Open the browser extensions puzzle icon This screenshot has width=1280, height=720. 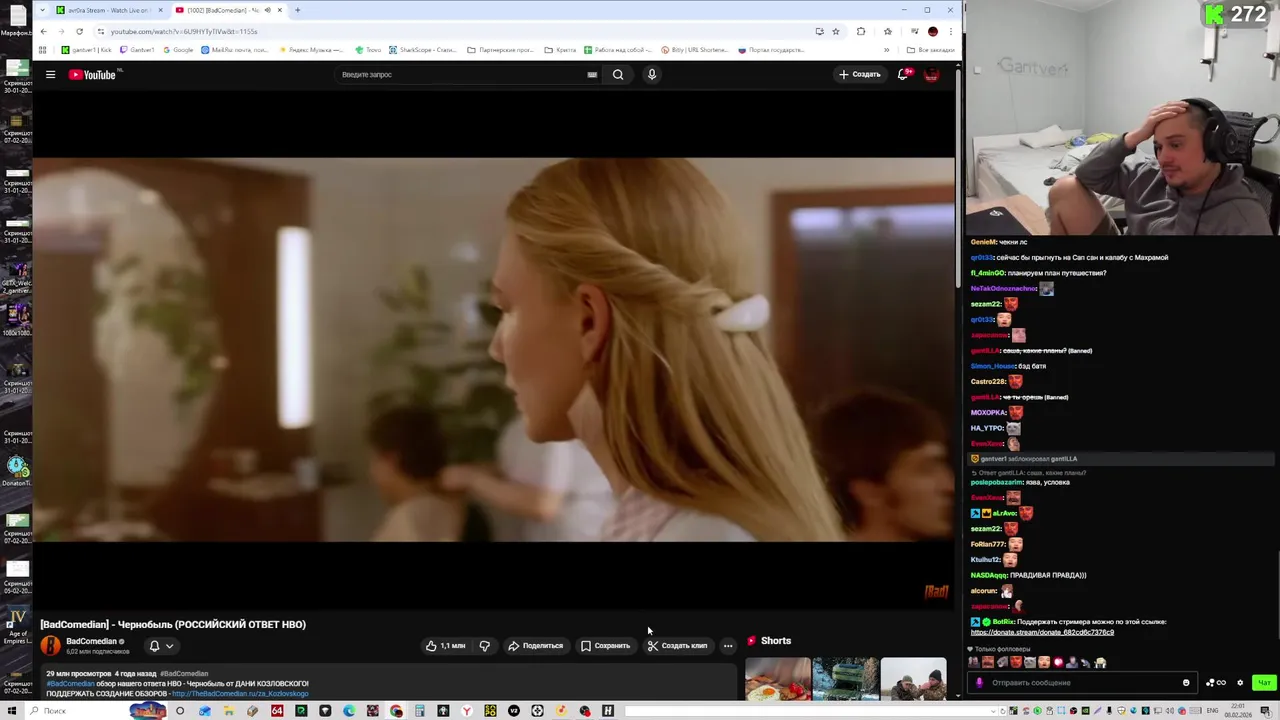(x=861, y=31)
